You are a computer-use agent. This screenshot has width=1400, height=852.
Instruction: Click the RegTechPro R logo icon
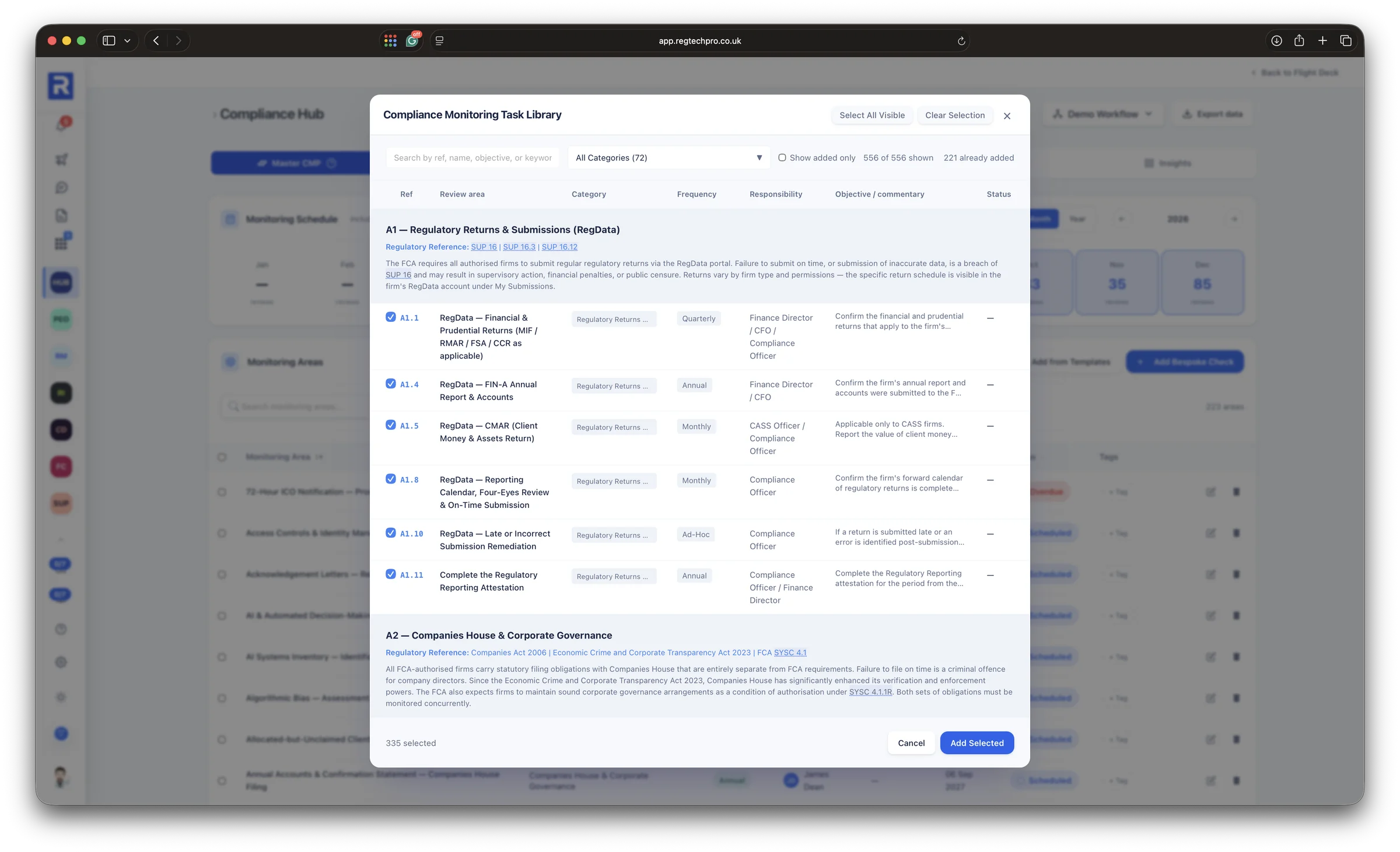[x=61, y=86]
